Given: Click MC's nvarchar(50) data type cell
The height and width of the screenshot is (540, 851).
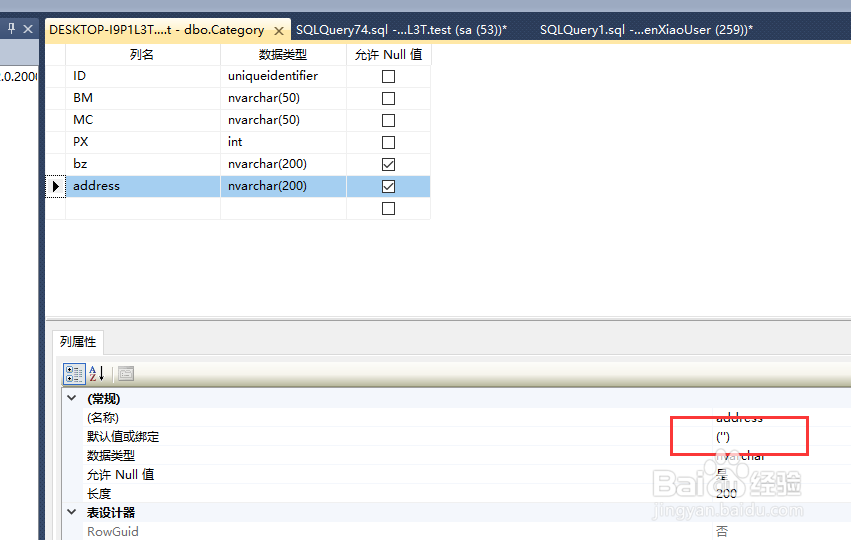Looking at the screenshot, I should (x=283, y=120).
